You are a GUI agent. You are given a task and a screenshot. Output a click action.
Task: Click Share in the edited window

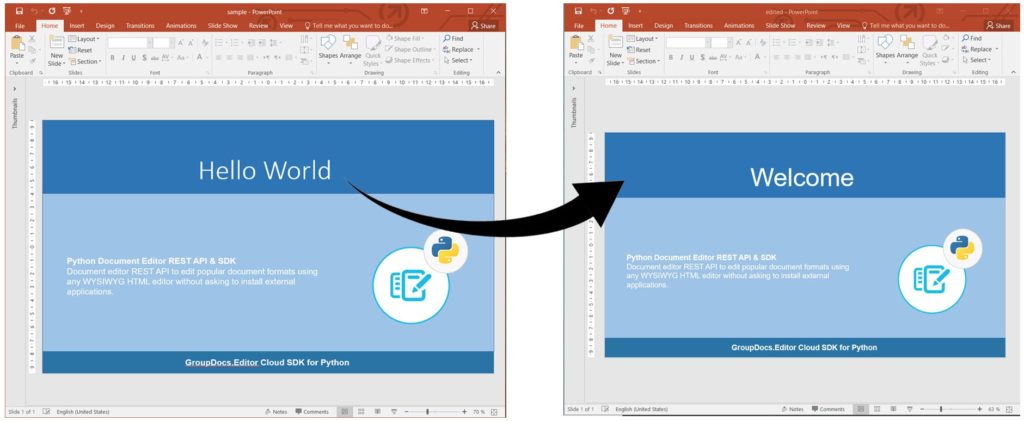[x=997, y=26]
